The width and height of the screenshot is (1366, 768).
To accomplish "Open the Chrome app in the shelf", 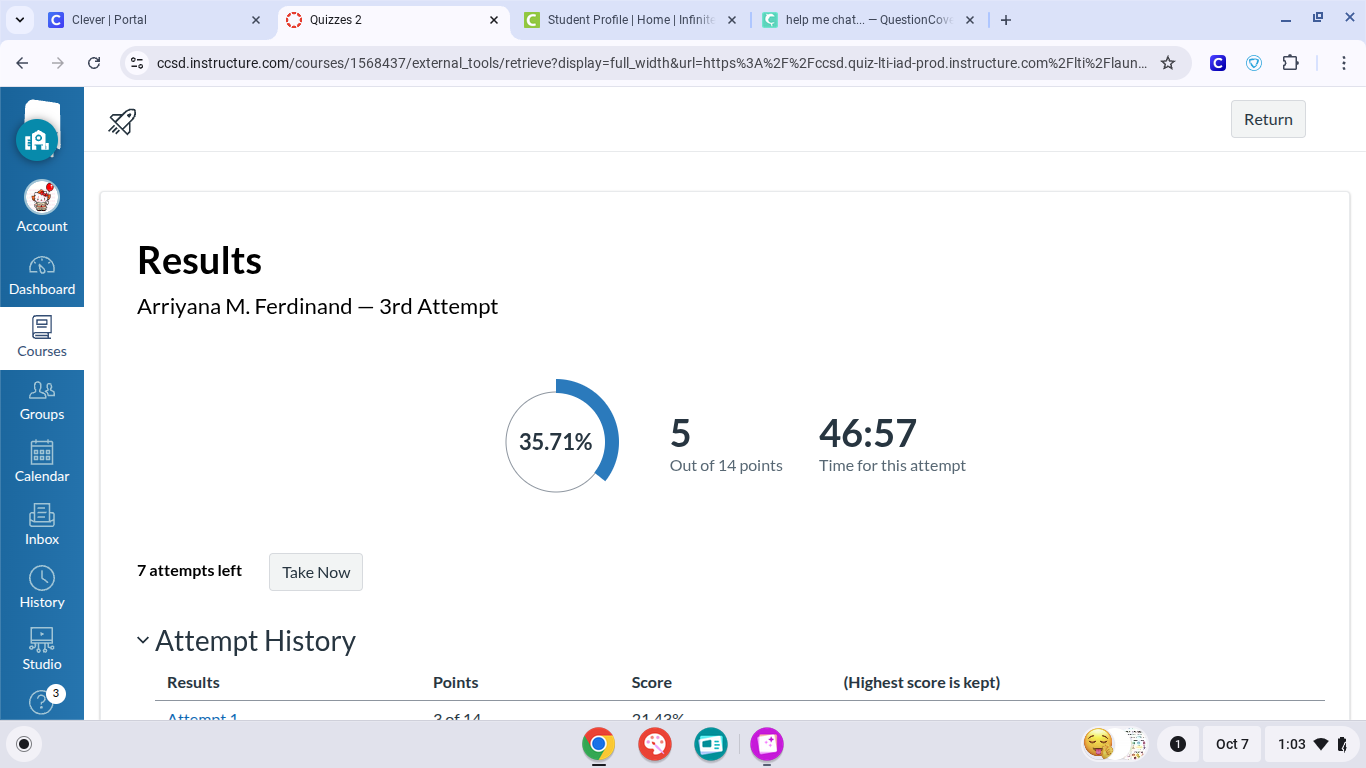I will (x=599, y=744).
